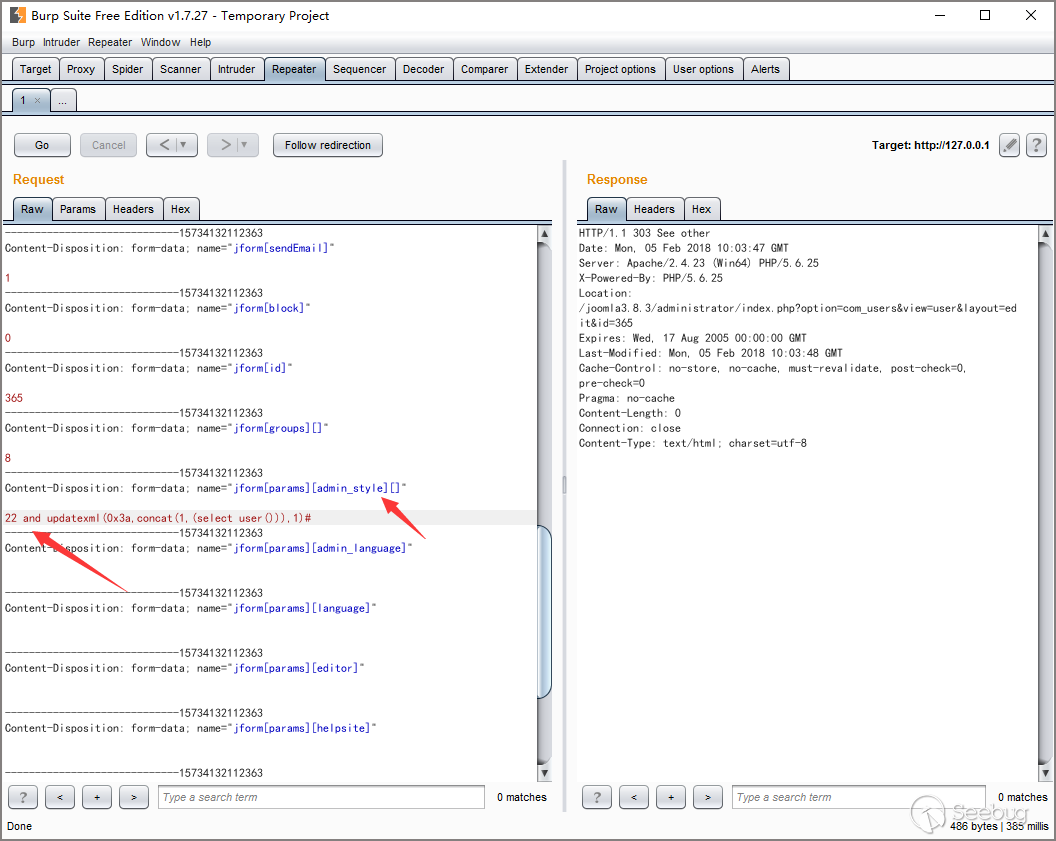The height and width of the screenshot is (841, 1056).
Task: Click the value 365 under jform[id]
Action: point(13,398)
